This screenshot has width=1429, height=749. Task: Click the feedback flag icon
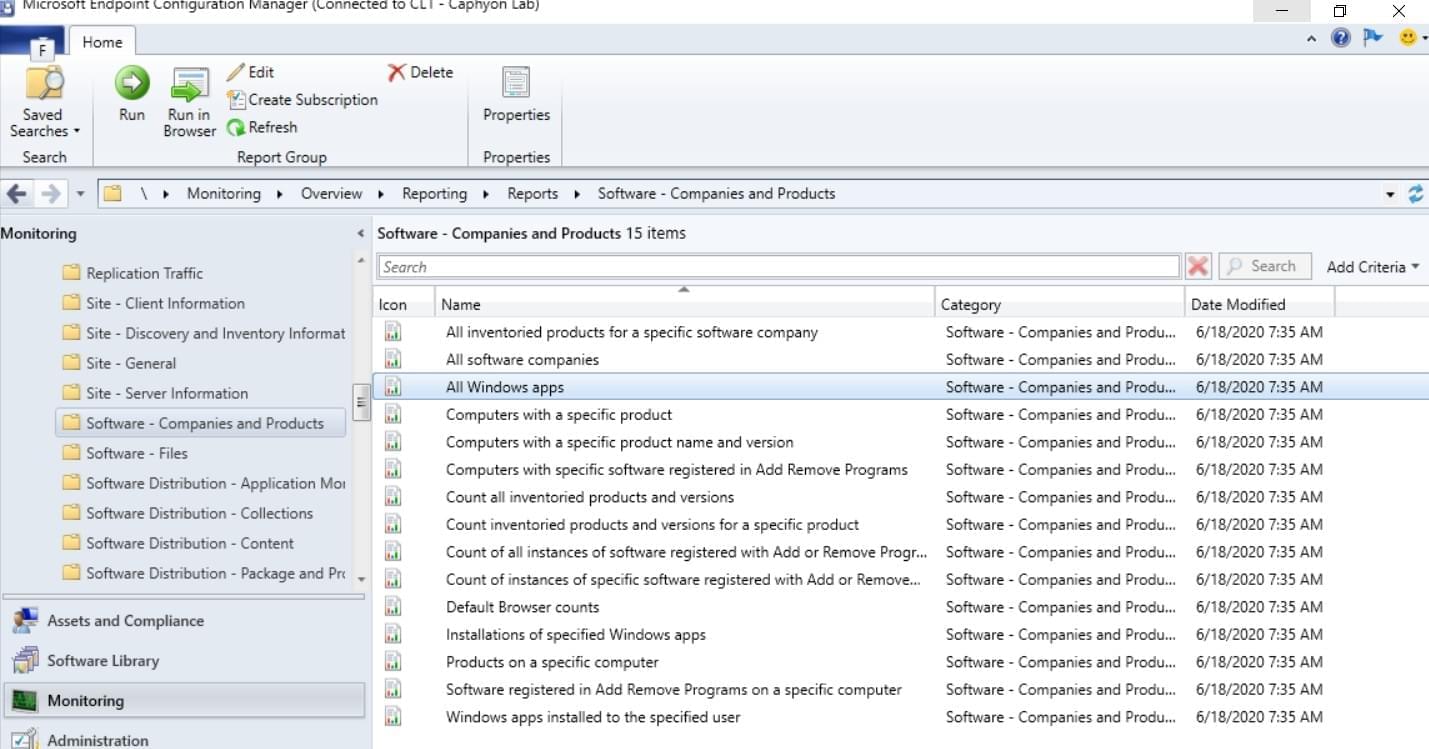pyautogui.click(x=1372, y=38)
